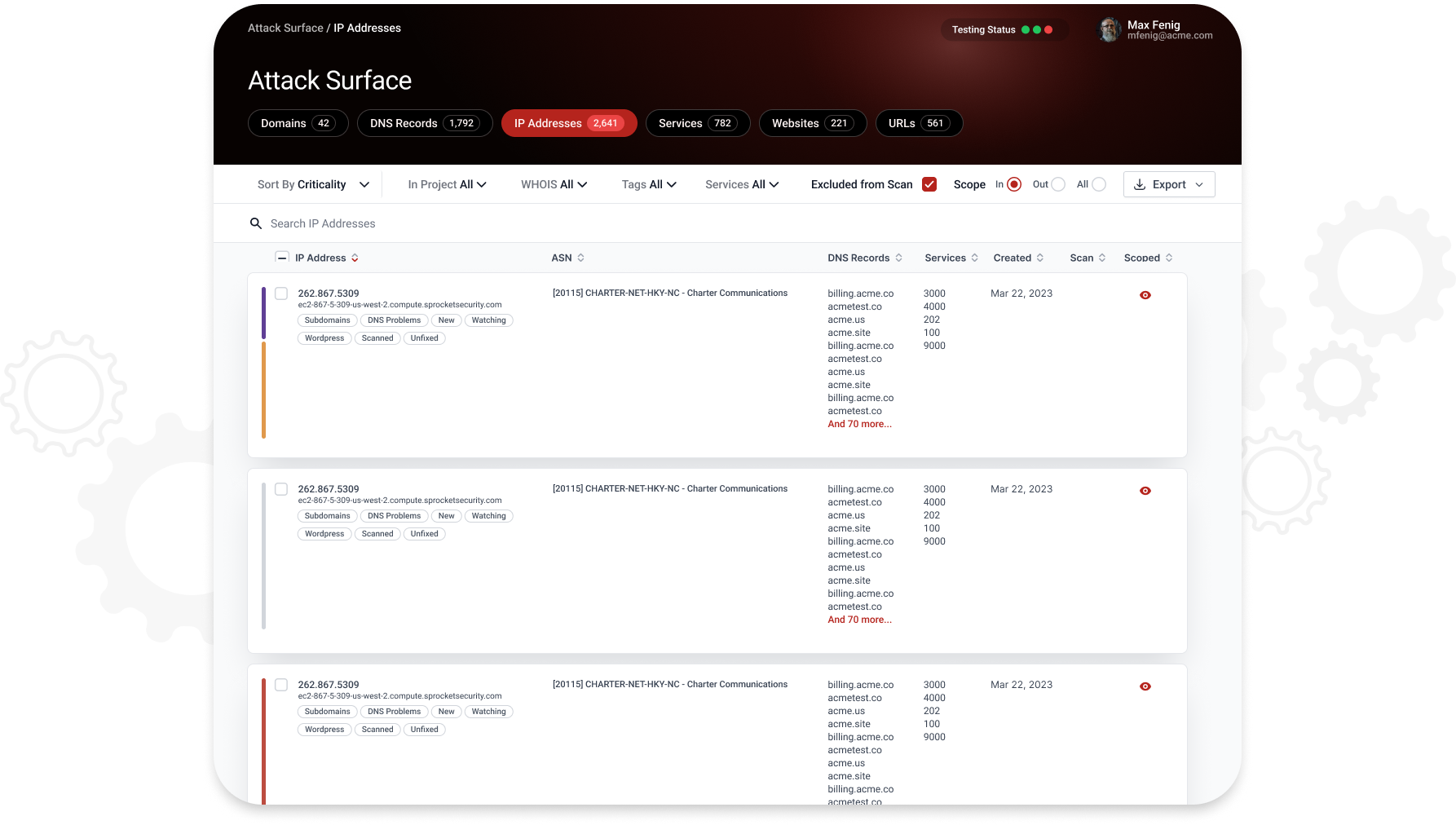Sort by ASN column arrows
The image size is (1456, 825).
coord(580,258)
